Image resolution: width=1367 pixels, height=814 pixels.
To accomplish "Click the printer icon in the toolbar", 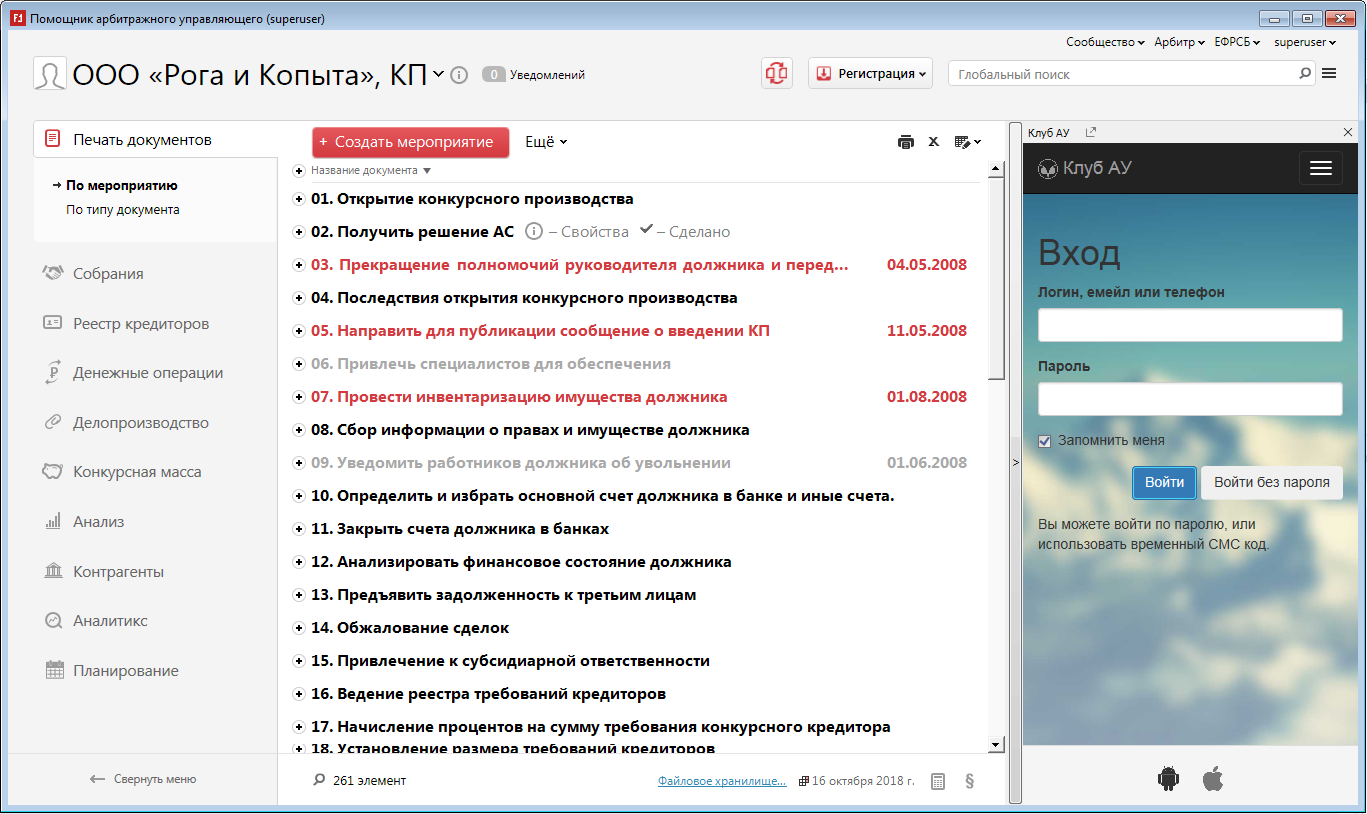I will click(x=906, y=142).
